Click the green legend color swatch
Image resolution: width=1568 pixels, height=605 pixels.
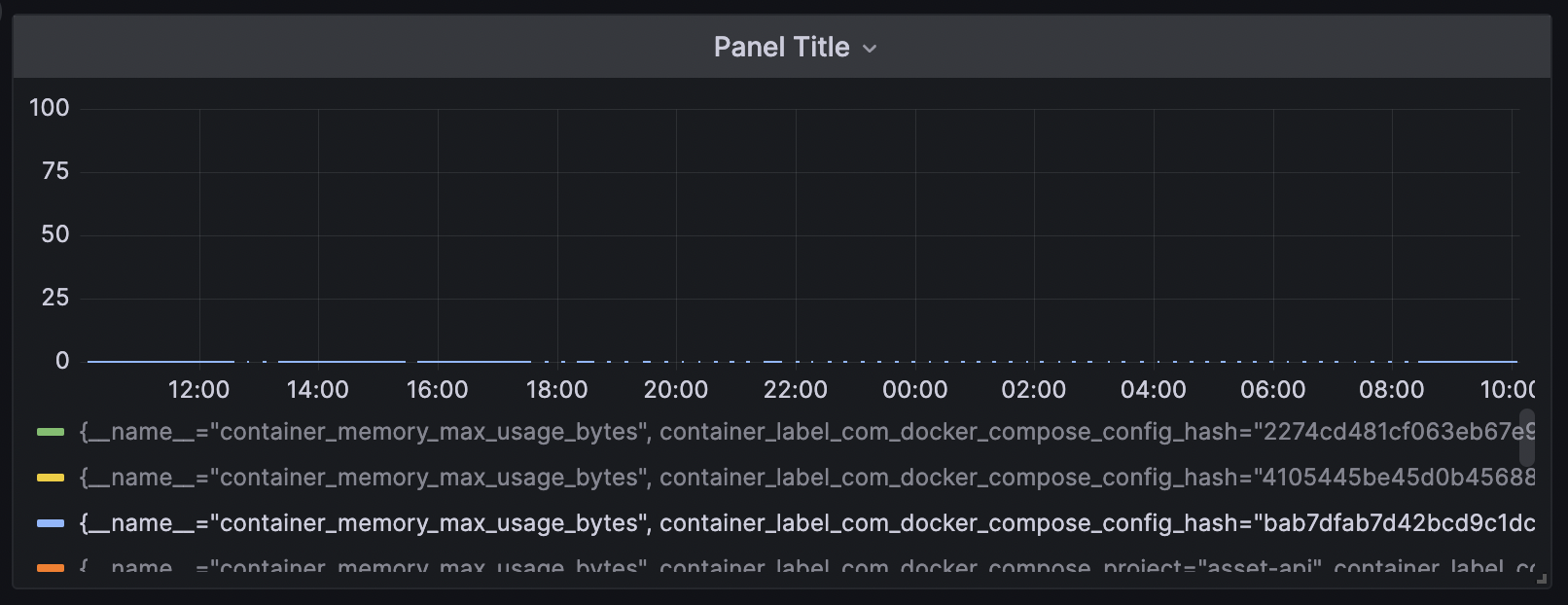tap(51, 432)
